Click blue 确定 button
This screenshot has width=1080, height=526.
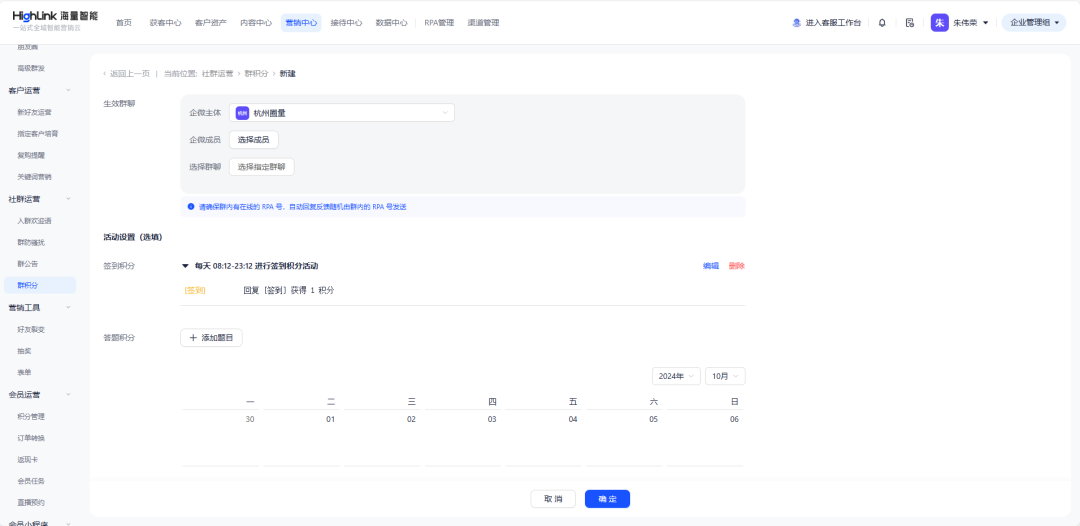coord(608,499)
